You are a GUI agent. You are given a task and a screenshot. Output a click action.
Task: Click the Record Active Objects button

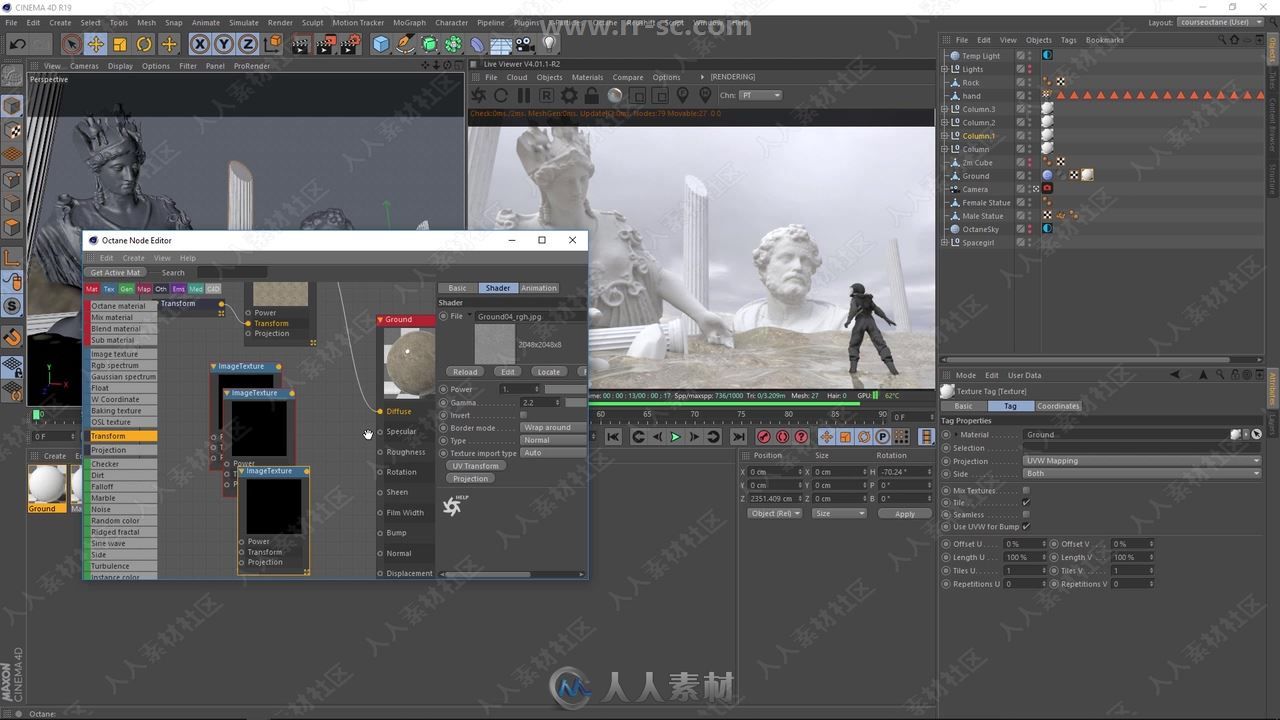[764, 437]
